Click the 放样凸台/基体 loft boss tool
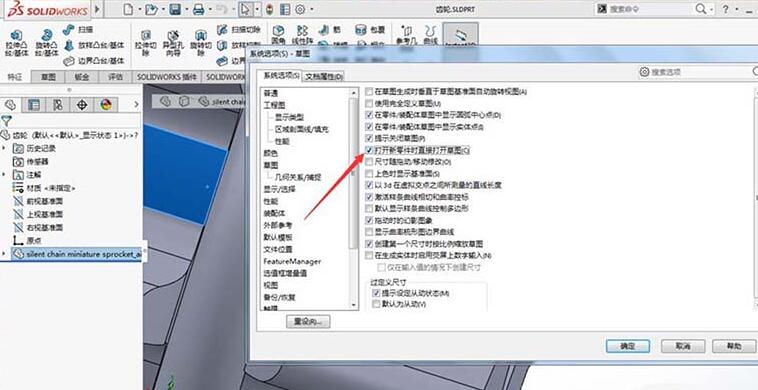758x390 pixels. point(94,45)
